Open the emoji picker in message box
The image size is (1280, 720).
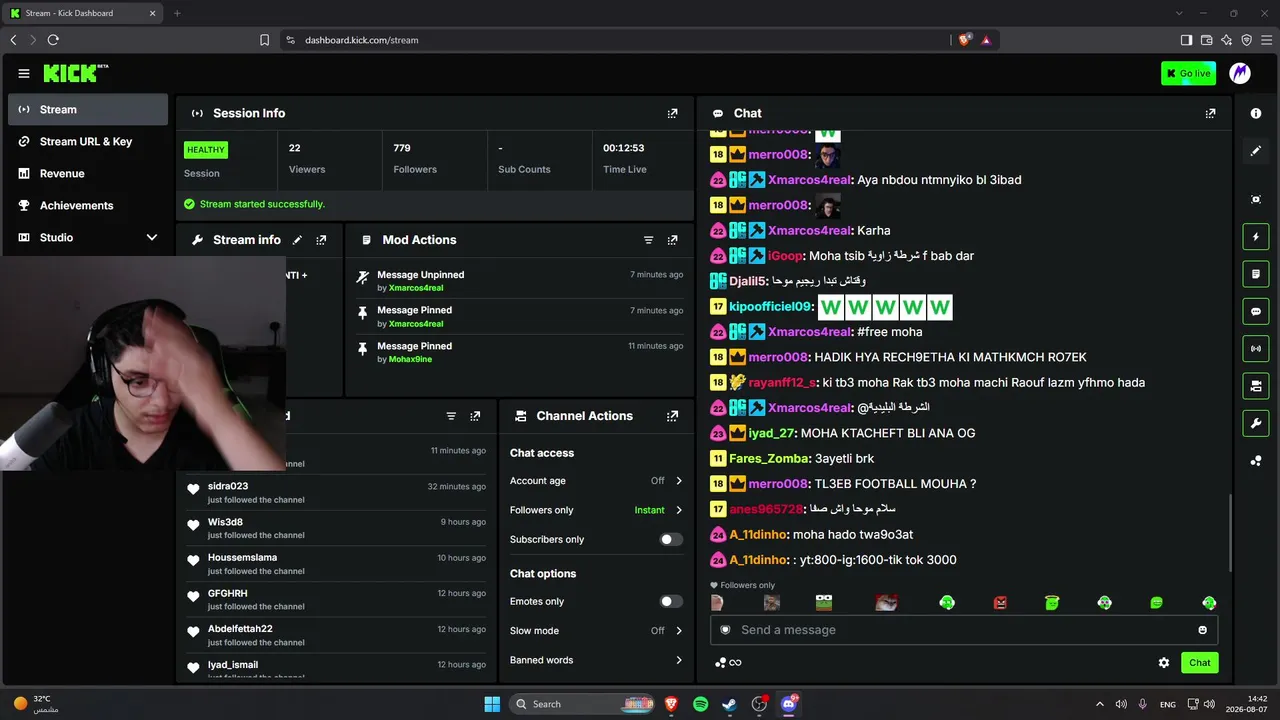1202,630
